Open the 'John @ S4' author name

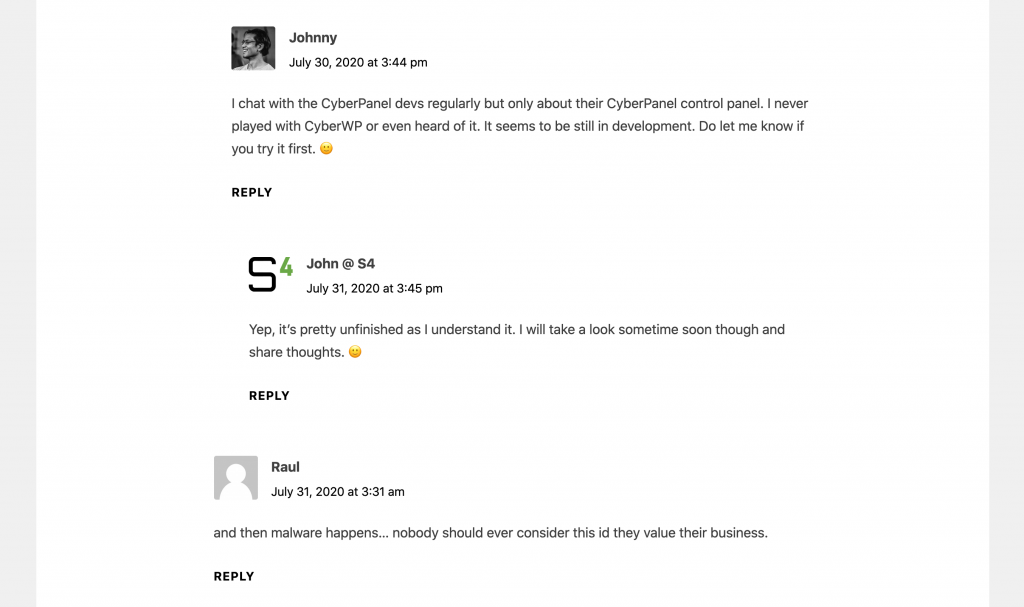tap(340, 264)
